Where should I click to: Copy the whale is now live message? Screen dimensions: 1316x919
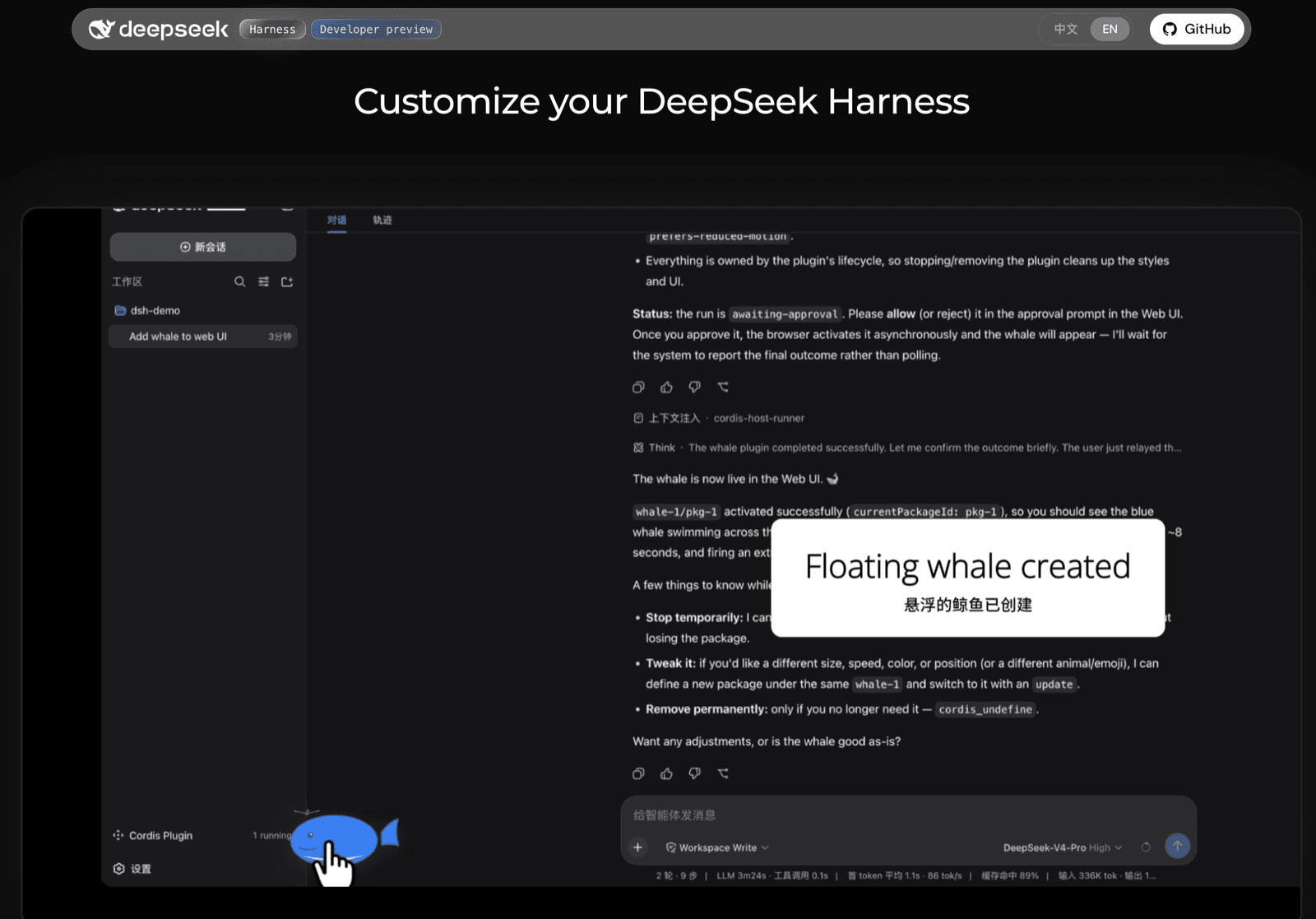[638, 773]
